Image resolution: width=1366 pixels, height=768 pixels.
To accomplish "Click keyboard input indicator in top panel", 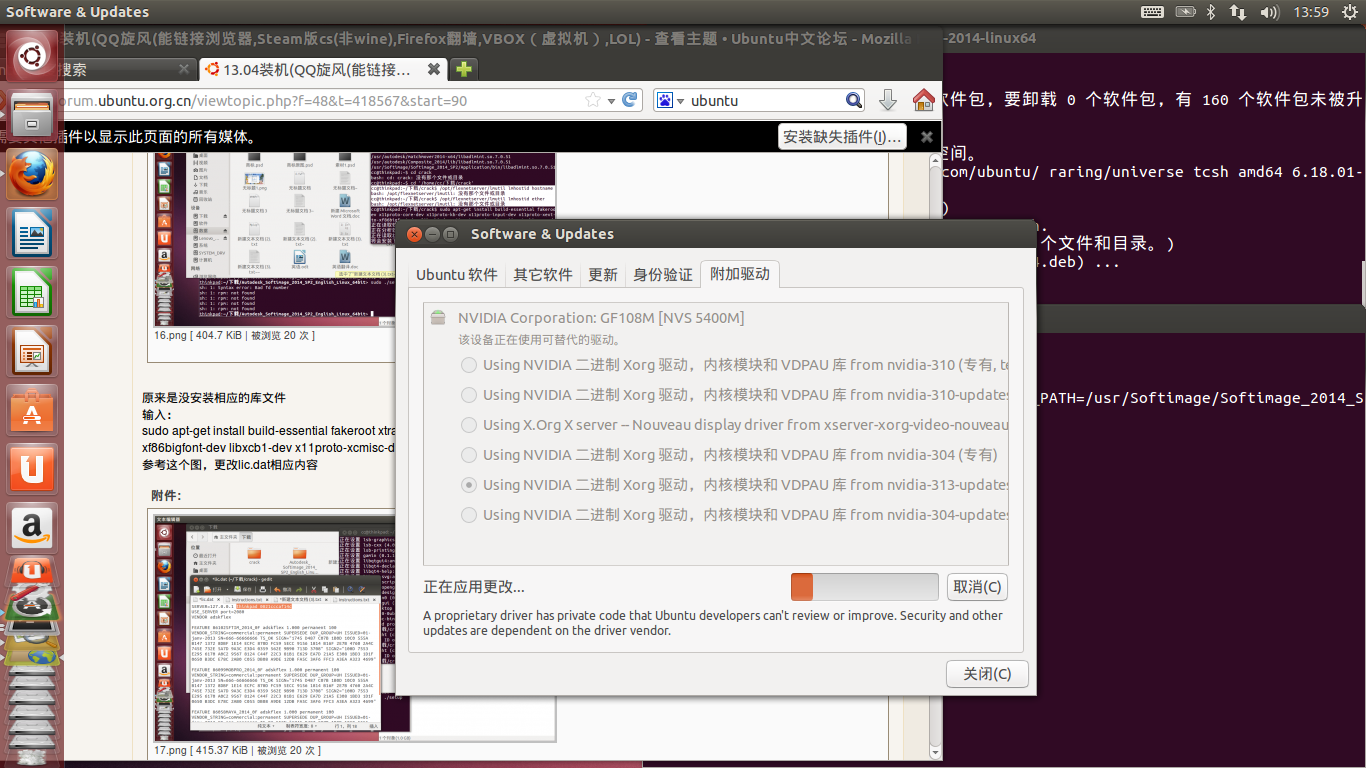I will 1152,12.
